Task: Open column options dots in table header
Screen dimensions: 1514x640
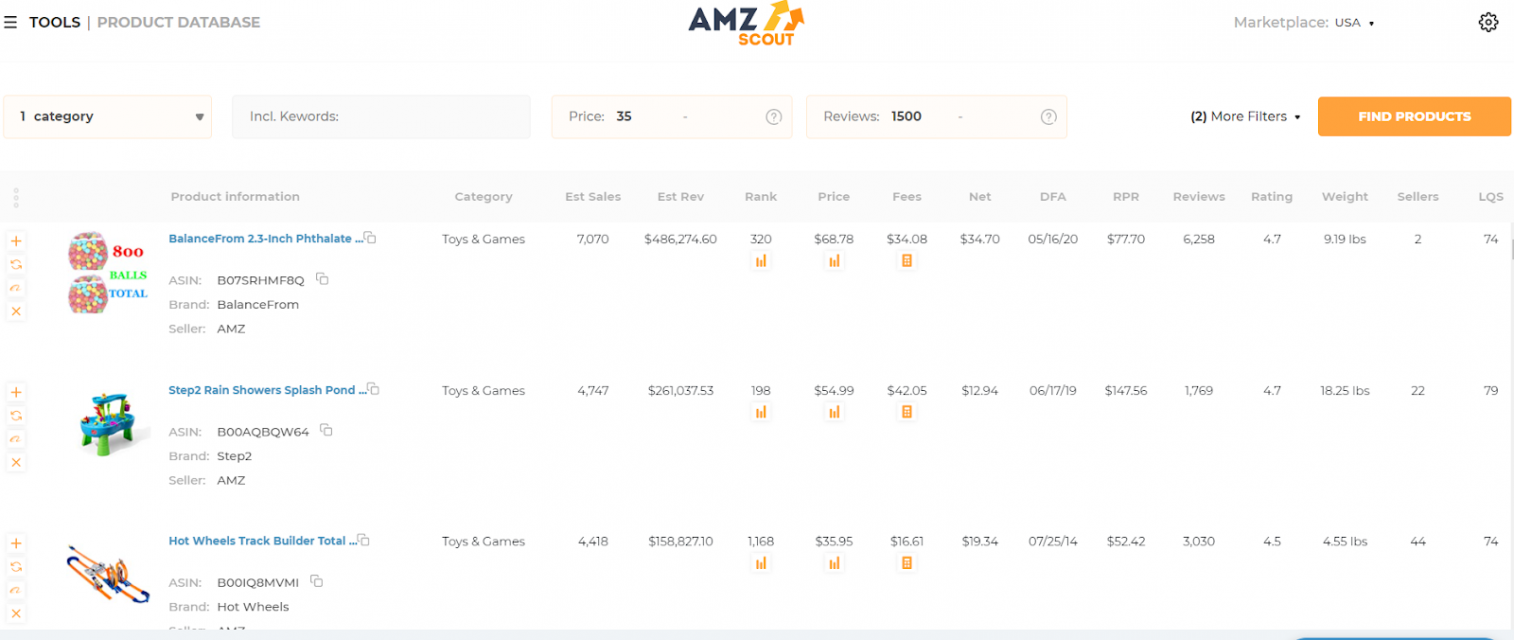Action: tap(16, 197)
